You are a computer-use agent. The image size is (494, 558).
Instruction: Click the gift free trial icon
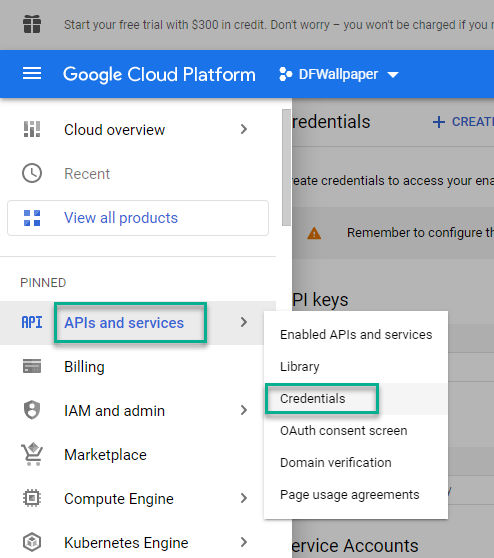pyautogui.click(x=32, y=24)
